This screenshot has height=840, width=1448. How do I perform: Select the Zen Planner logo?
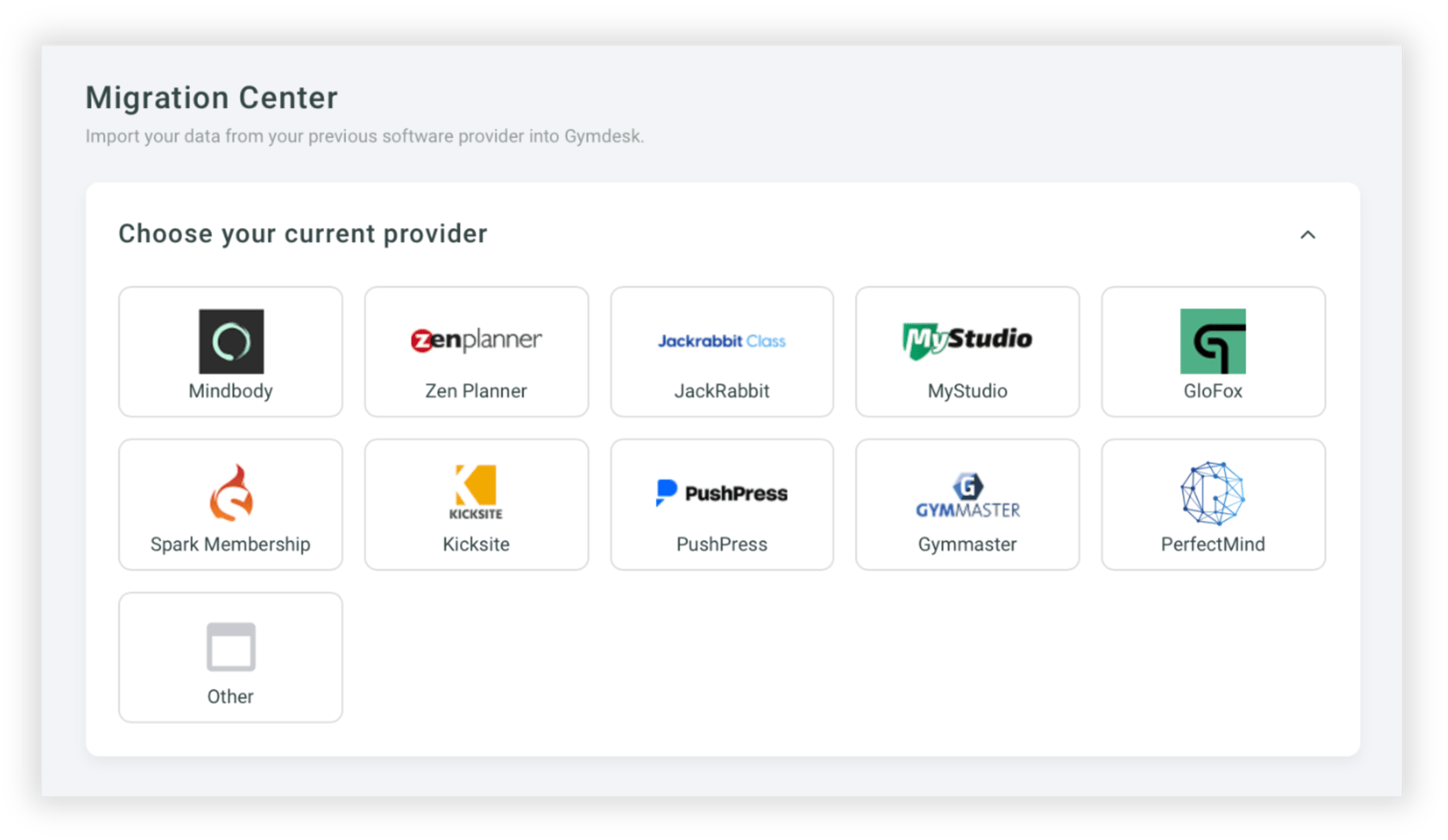pyautogui.click(x=475, y=340)
